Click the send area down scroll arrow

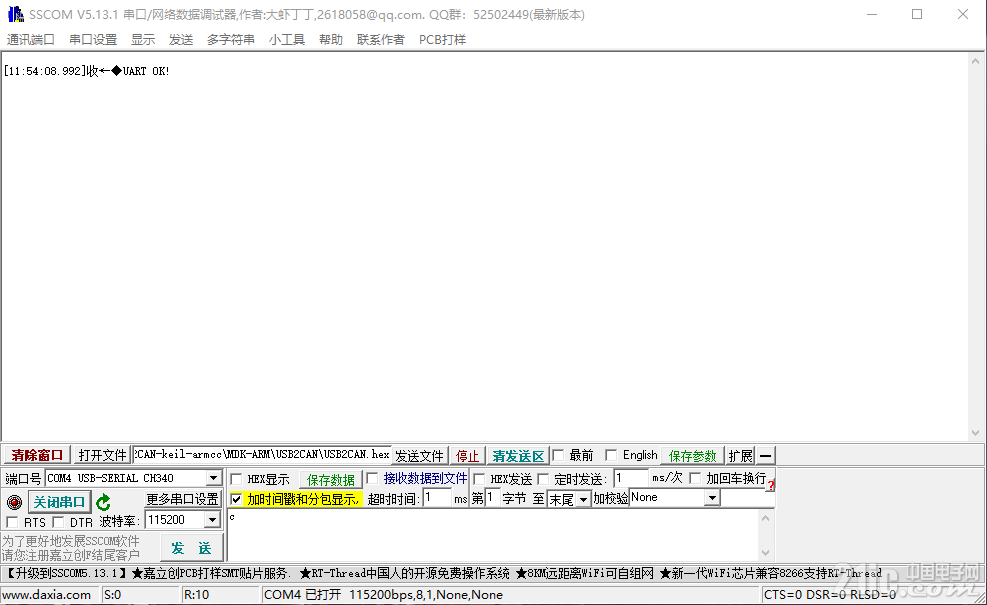coord(765,553)
